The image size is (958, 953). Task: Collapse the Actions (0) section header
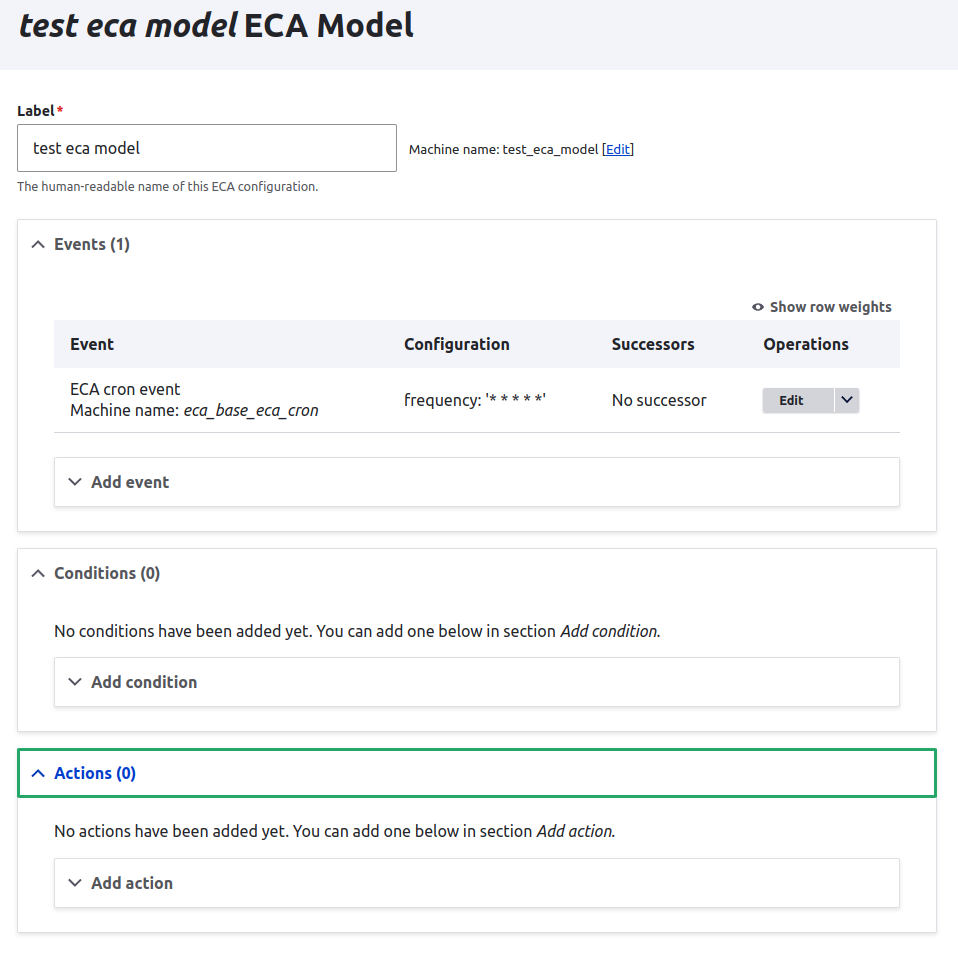pos(95,773)
